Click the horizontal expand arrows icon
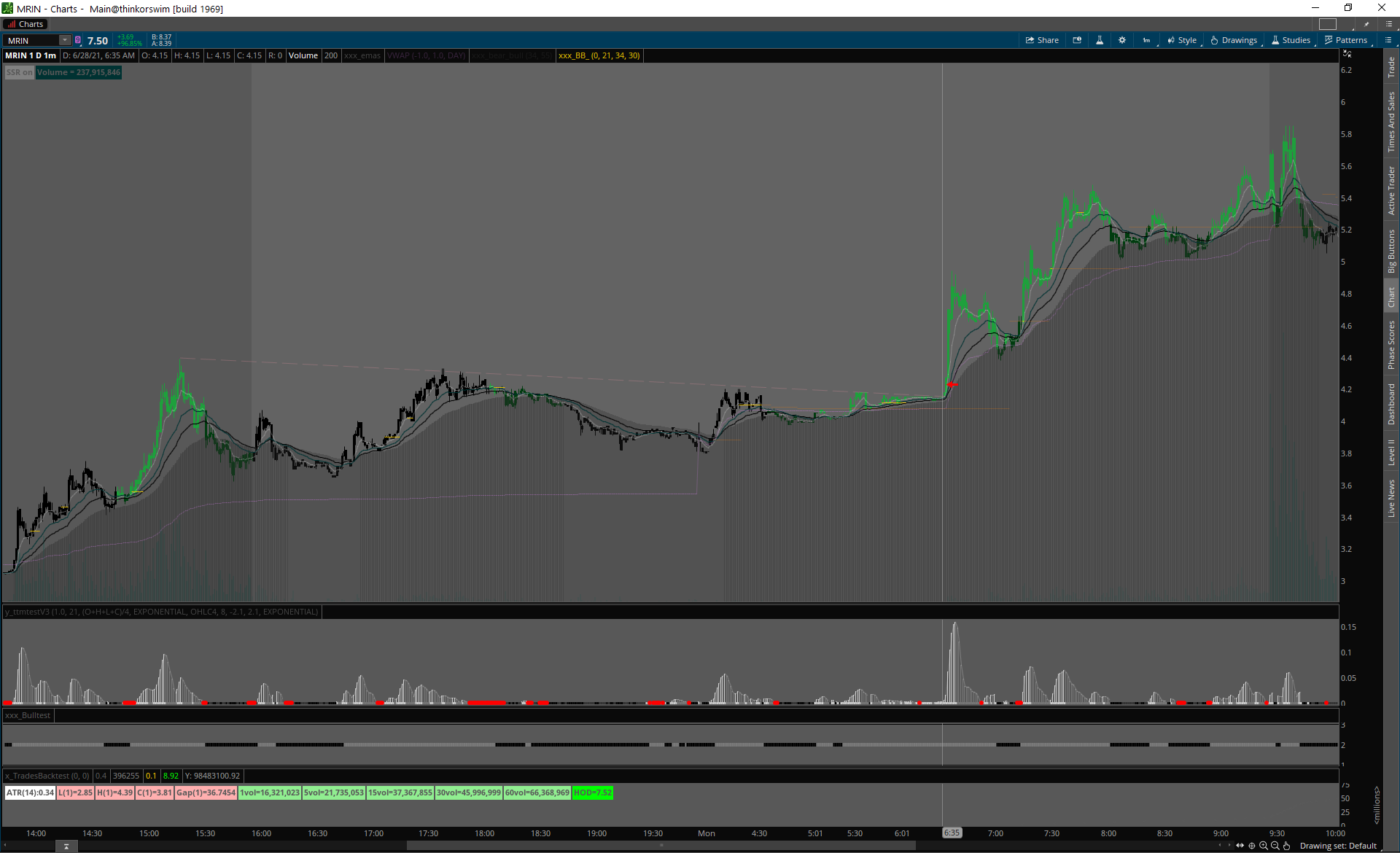The image size is (1400, 853). (1240, 846)
